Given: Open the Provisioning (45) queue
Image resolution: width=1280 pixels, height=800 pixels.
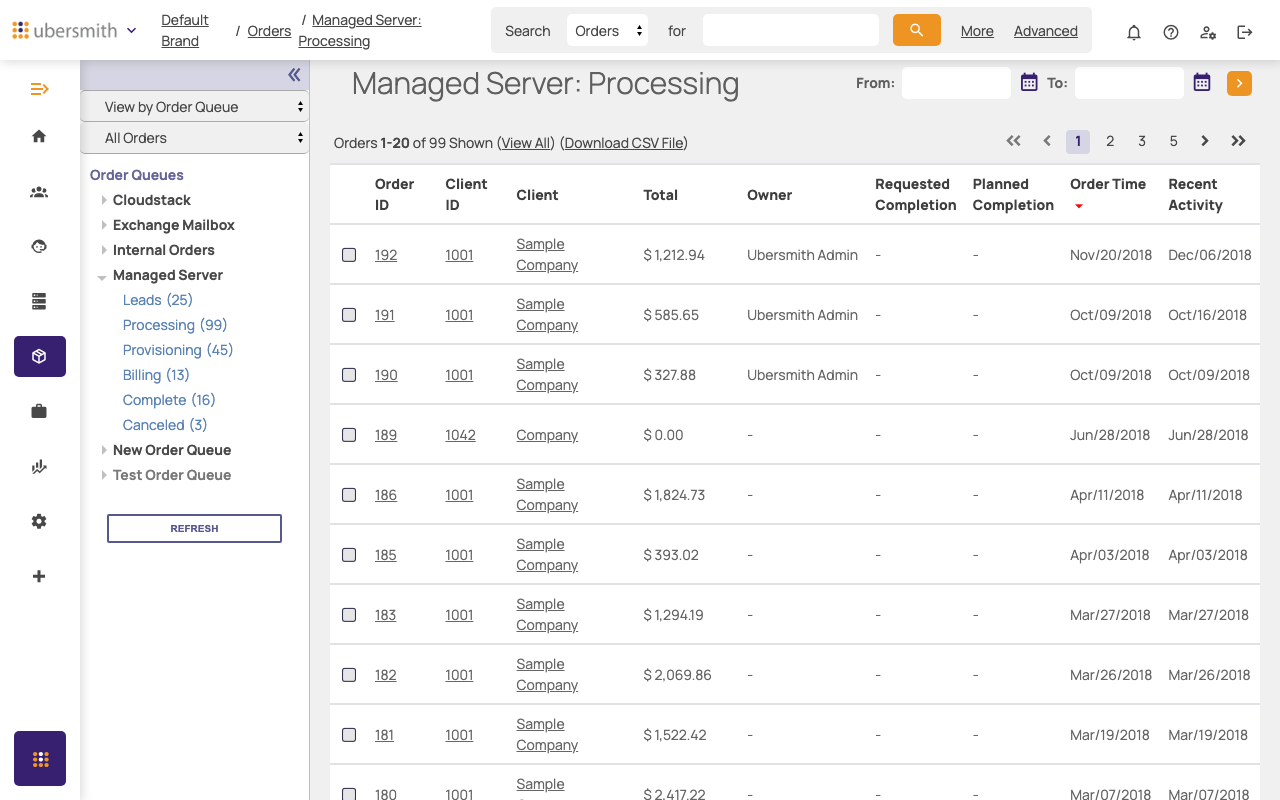Looking at the screenshot, I should tap(178, 350).
